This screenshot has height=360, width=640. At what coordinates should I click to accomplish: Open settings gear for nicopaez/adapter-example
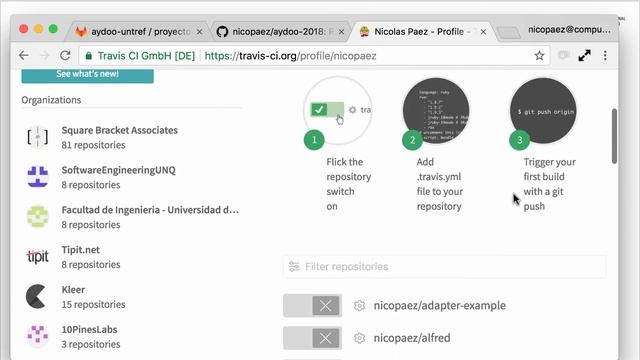pyautogui.click(x=359, y=305)
